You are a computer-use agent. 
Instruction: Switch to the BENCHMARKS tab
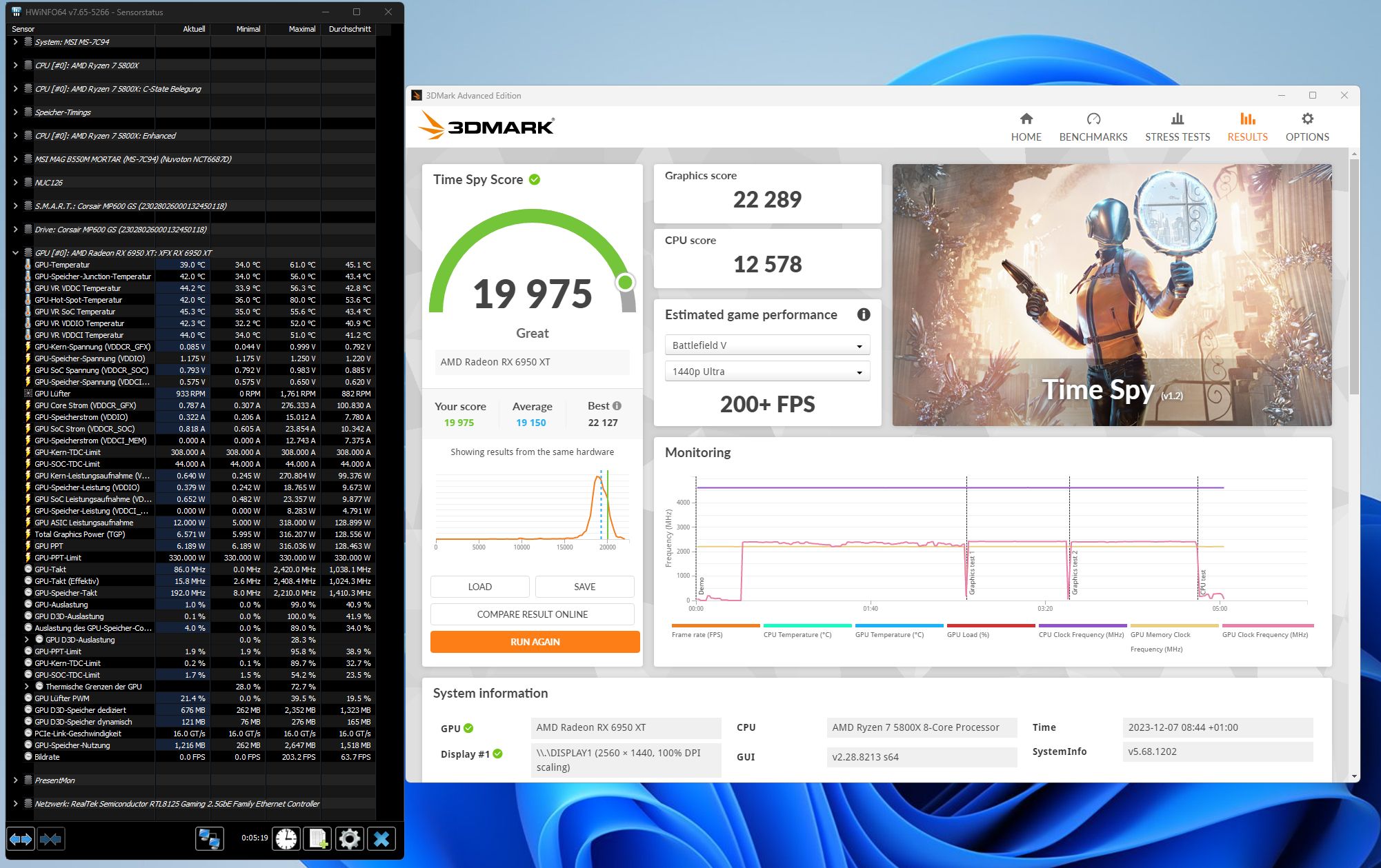pos(1093,127)
